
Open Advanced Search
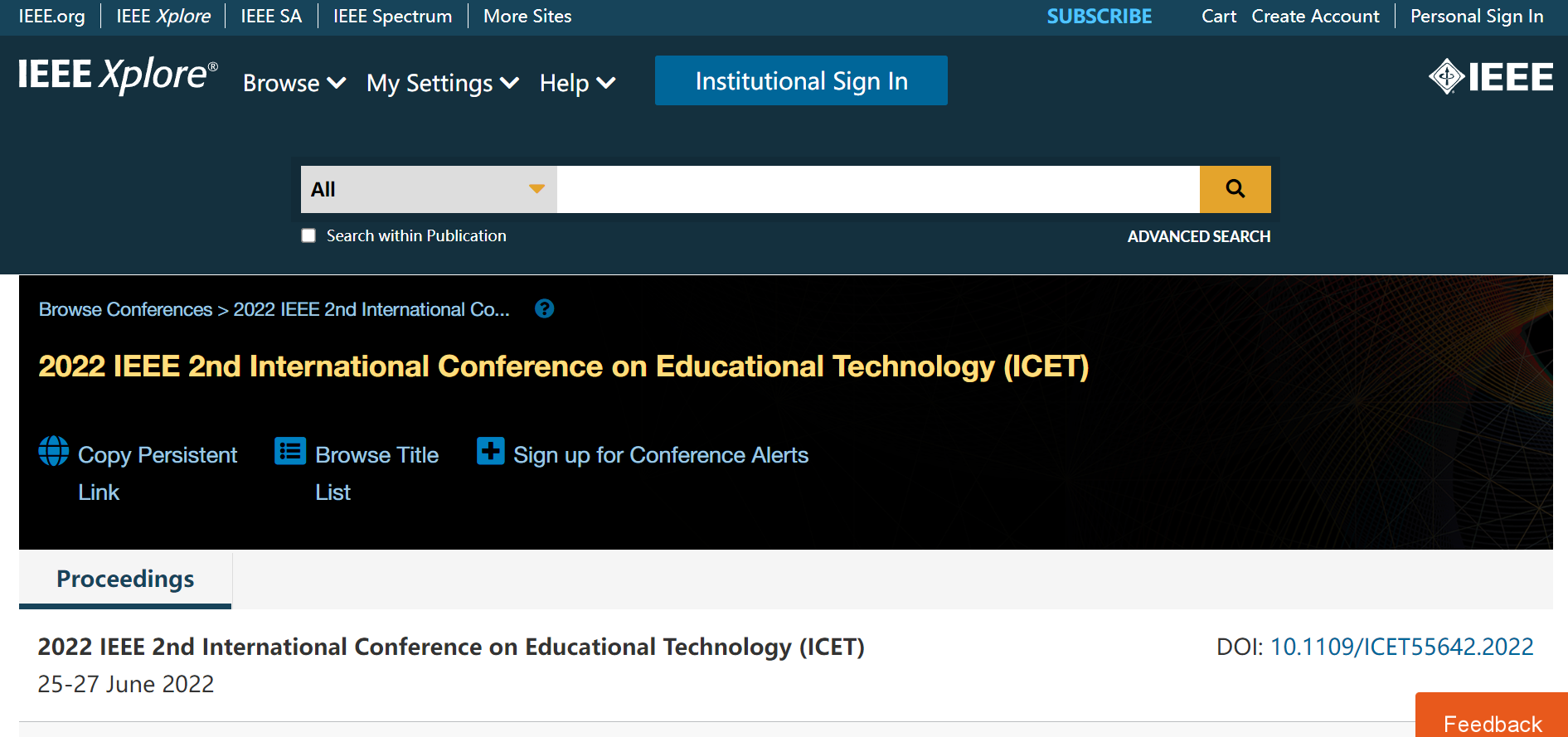[1198, 236]
